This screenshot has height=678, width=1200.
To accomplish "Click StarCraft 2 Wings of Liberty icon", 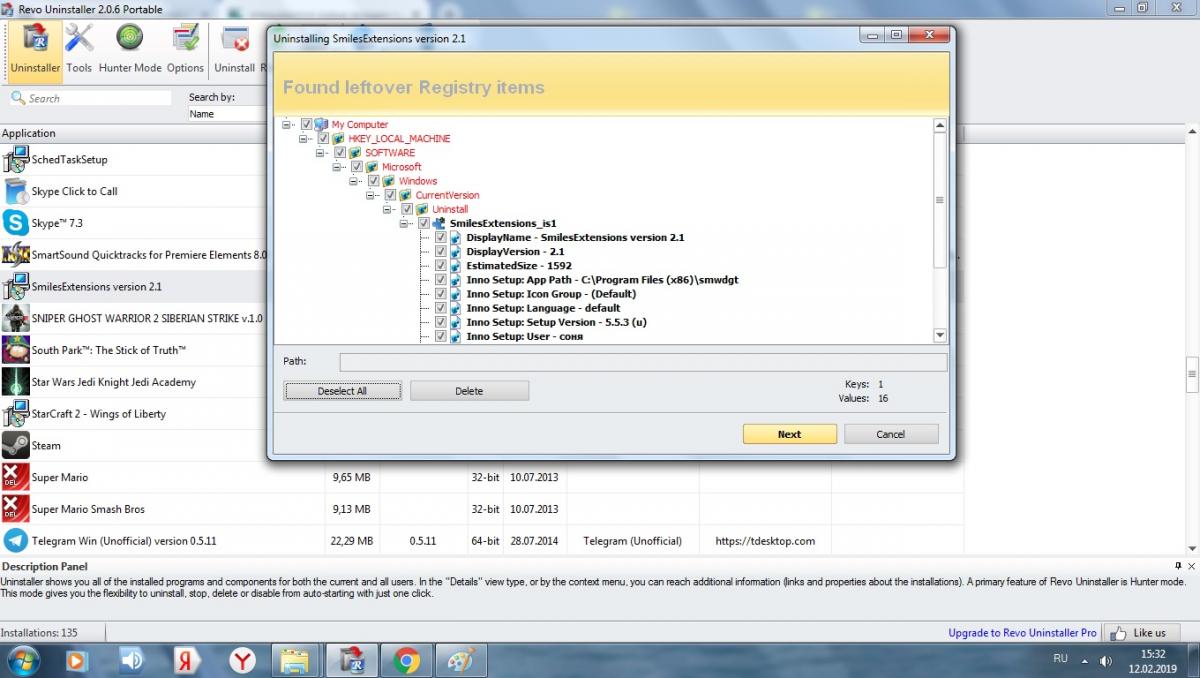I will click(15, 414).
